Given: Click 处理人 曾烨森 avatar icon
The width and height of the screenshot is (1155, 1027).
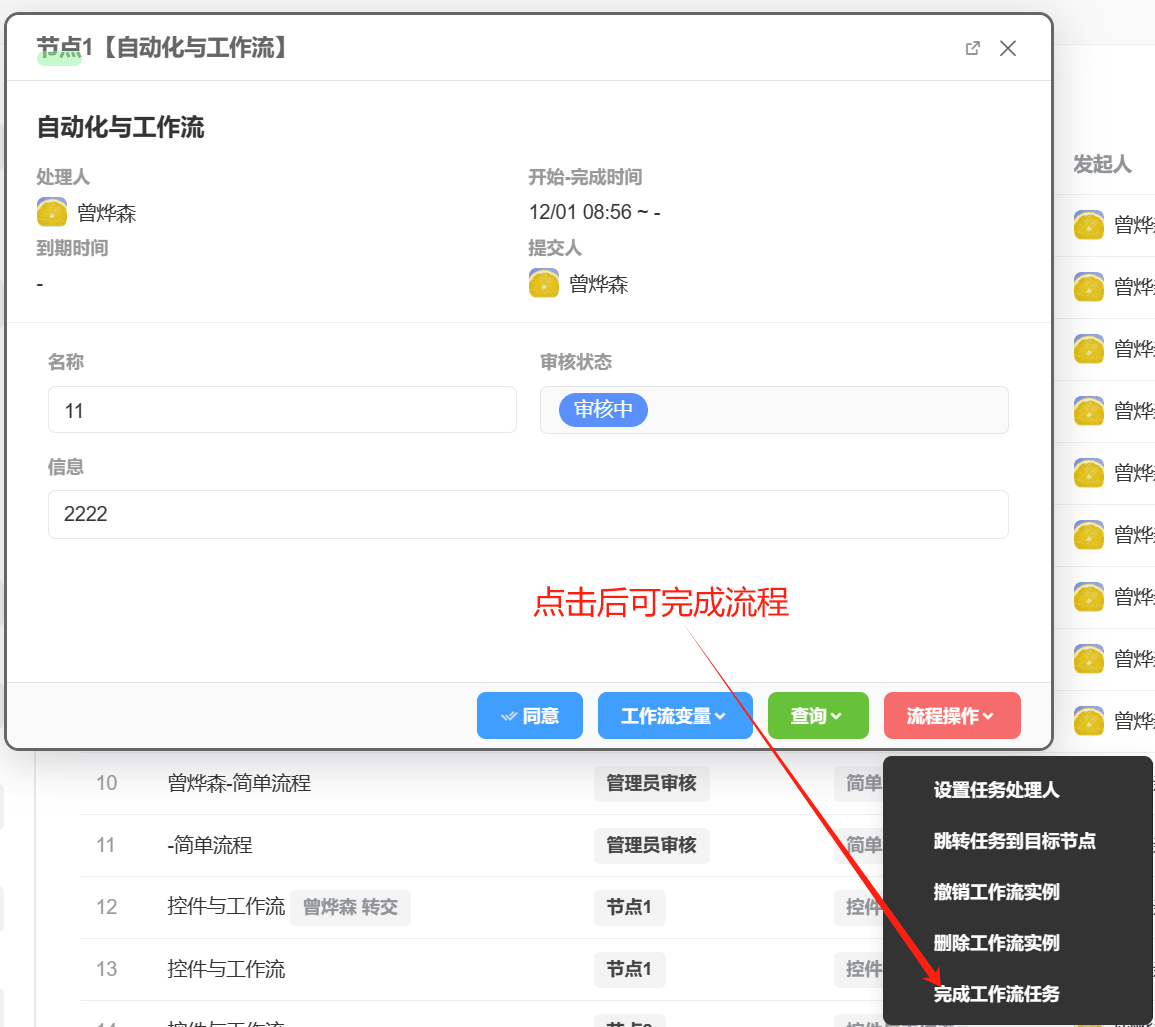Looking at the screenshot, I should pyautogui.click(x=52, y=212).
